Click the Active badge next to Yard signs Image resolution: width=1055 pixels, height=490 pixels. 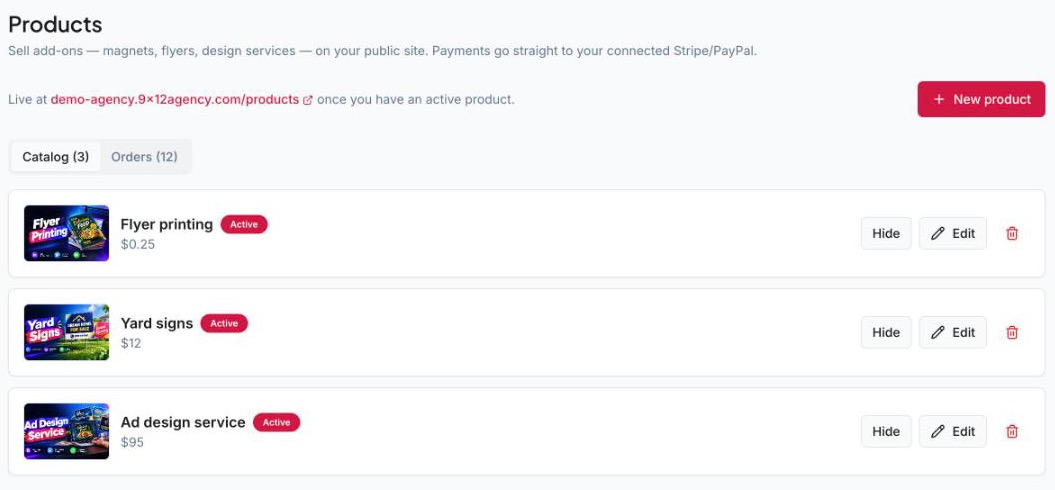(224, 324)
